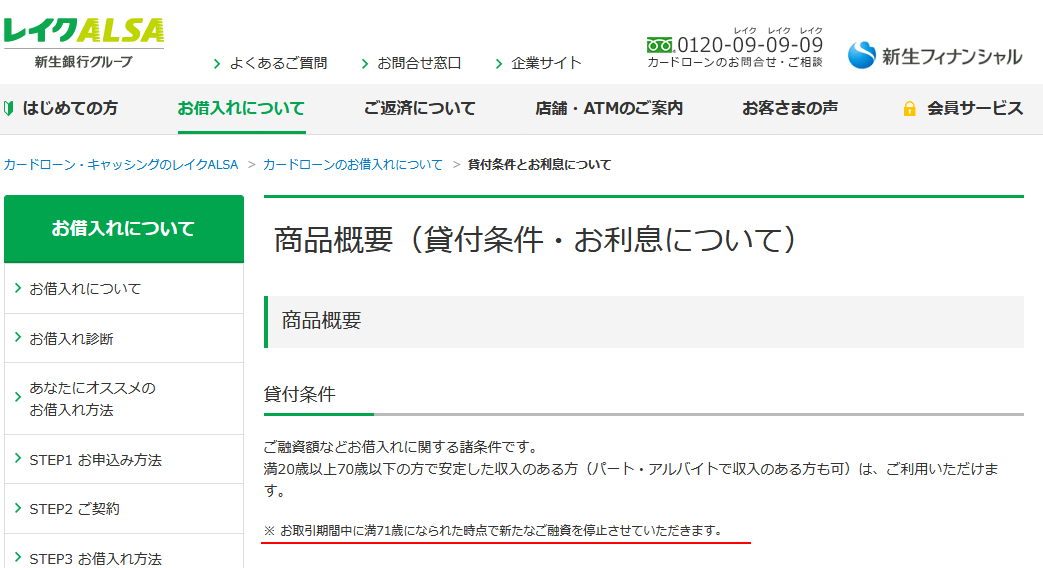Click phone number 0120-09-09-09

(750, 45)
